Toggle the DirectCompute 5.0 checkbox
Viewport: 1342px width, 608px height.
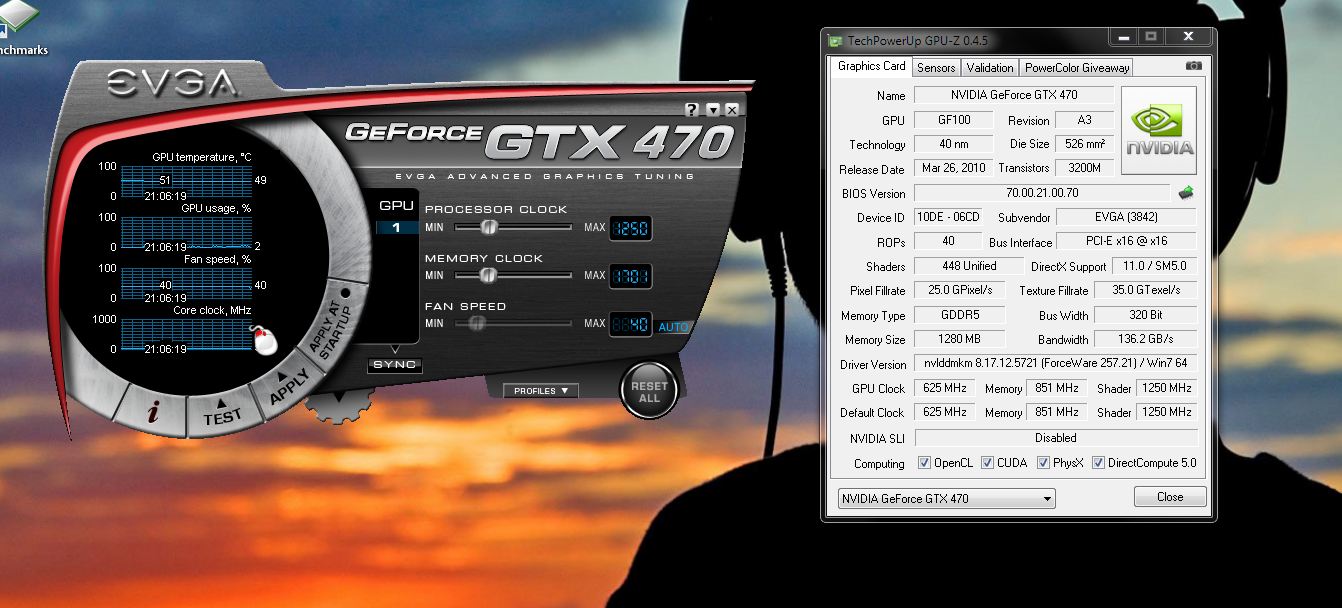coord(1099,463)
